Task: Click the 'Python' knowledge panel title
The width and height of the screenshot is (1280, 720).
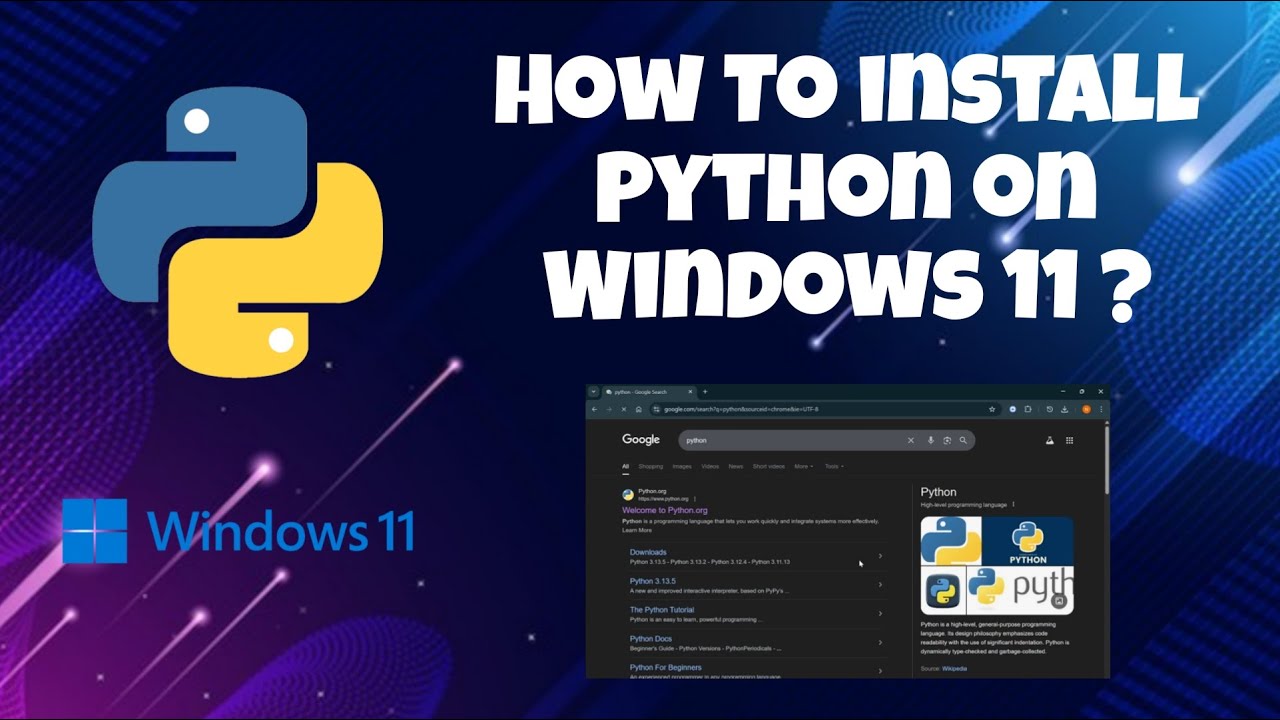Action: click(x=938, y=492)
